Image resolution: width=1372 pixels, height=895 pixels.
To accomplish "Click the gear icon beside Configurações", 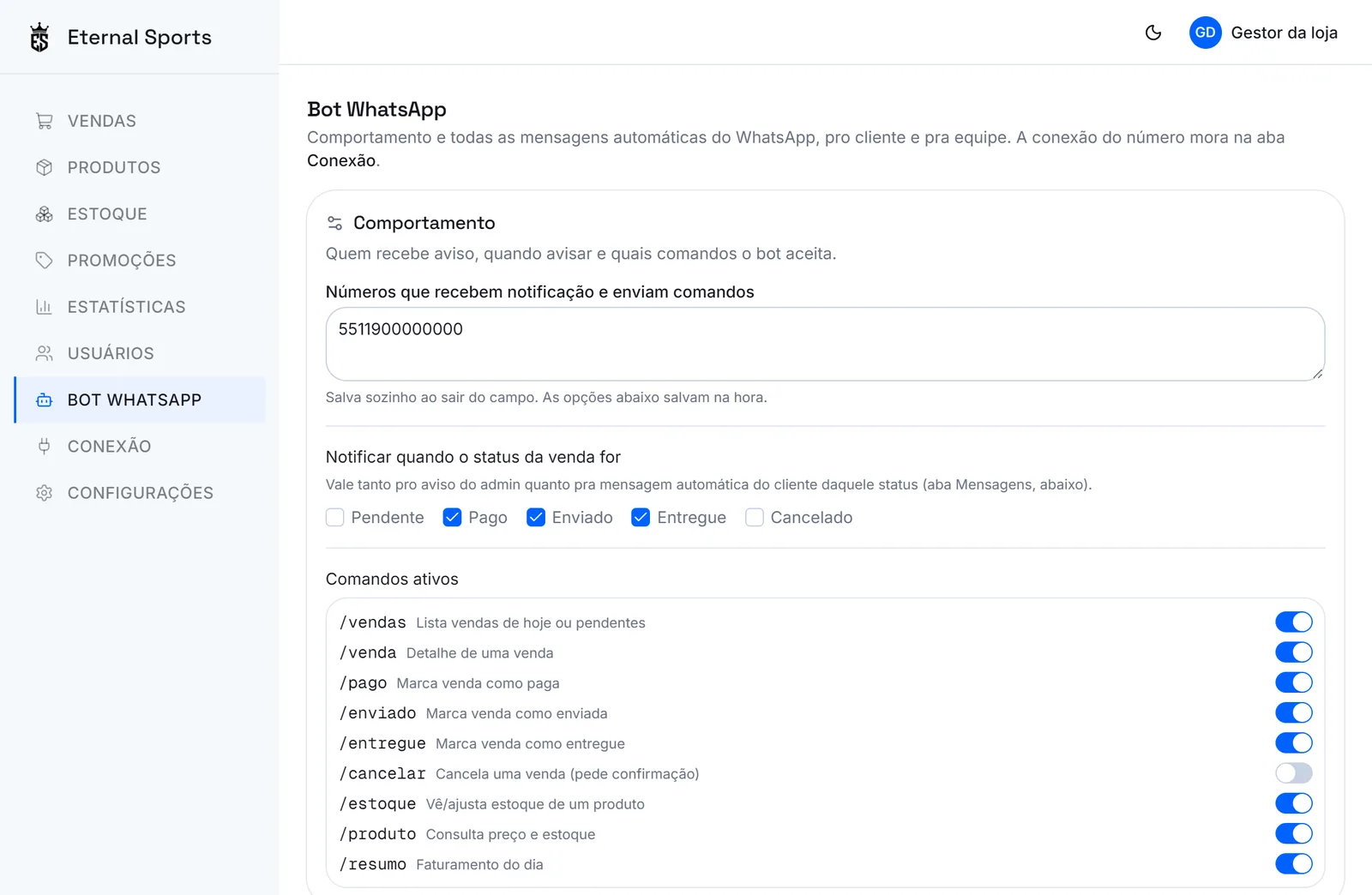I will pyautogui.click(x=45, y=493).
